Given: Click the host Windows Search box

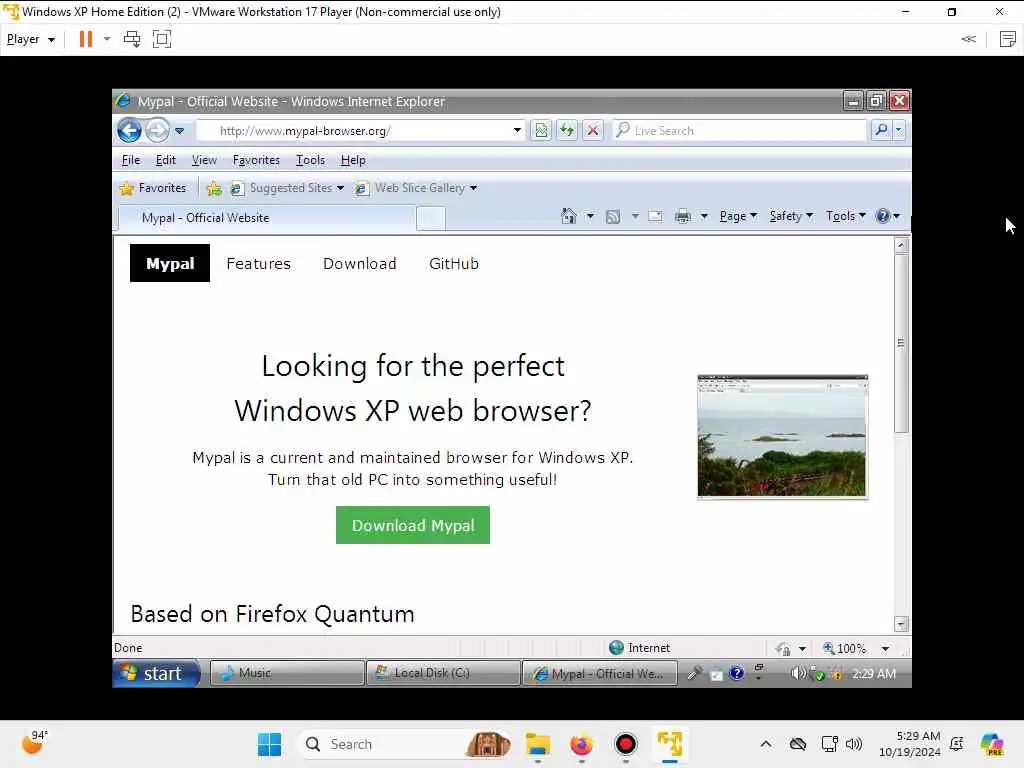Looking at the screenshot, I should [404, 744].
